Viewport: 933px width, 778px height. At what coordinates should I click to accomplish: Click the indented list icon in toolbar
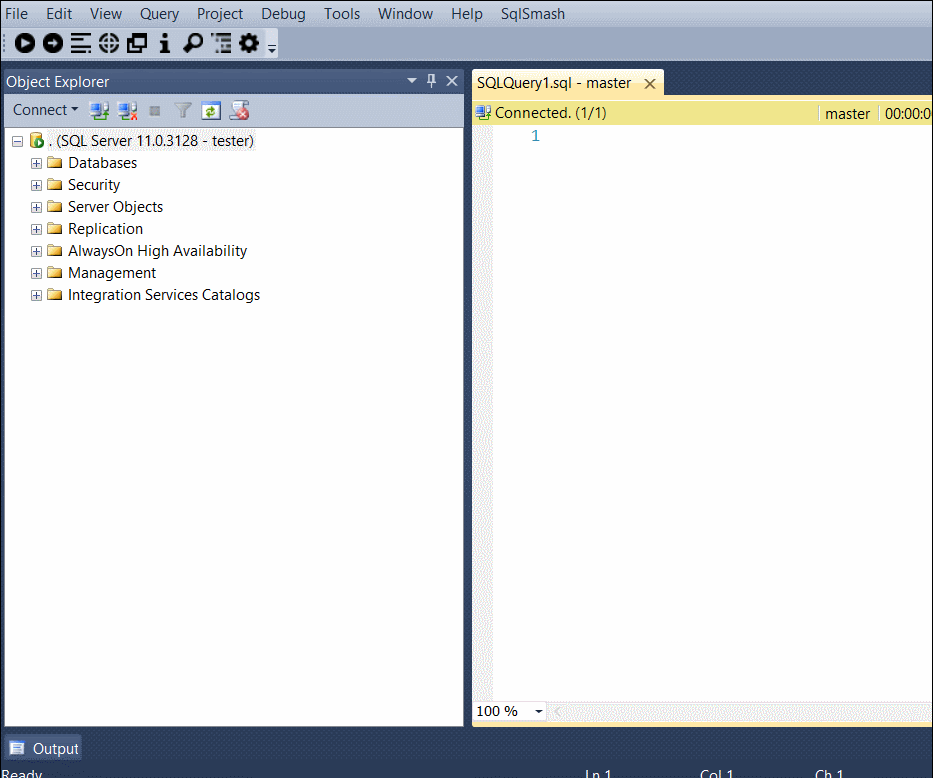[x=221, y=43]
